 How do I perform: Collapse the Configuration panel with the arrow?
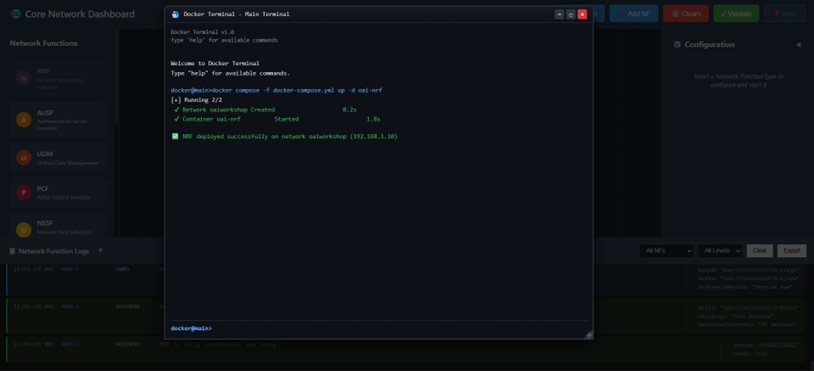(x=798, y=45)
